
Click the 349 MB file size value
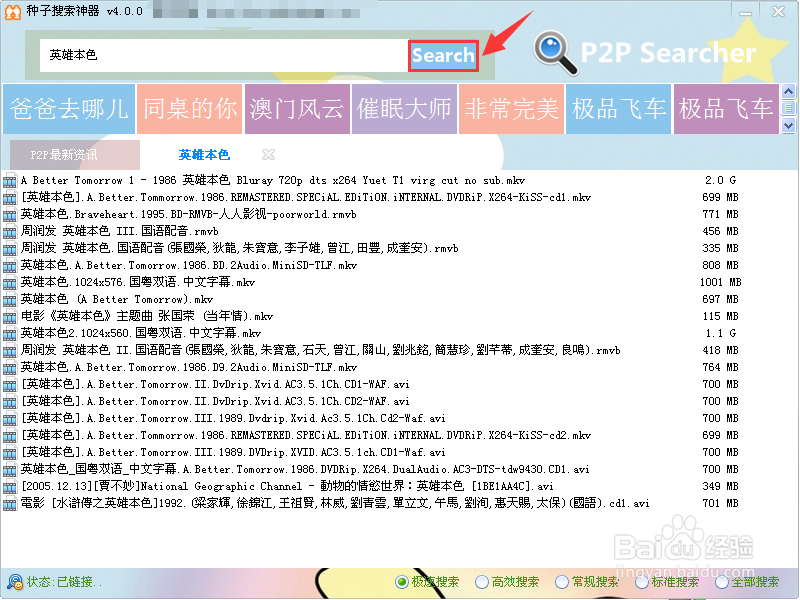[x=720, y=486]
